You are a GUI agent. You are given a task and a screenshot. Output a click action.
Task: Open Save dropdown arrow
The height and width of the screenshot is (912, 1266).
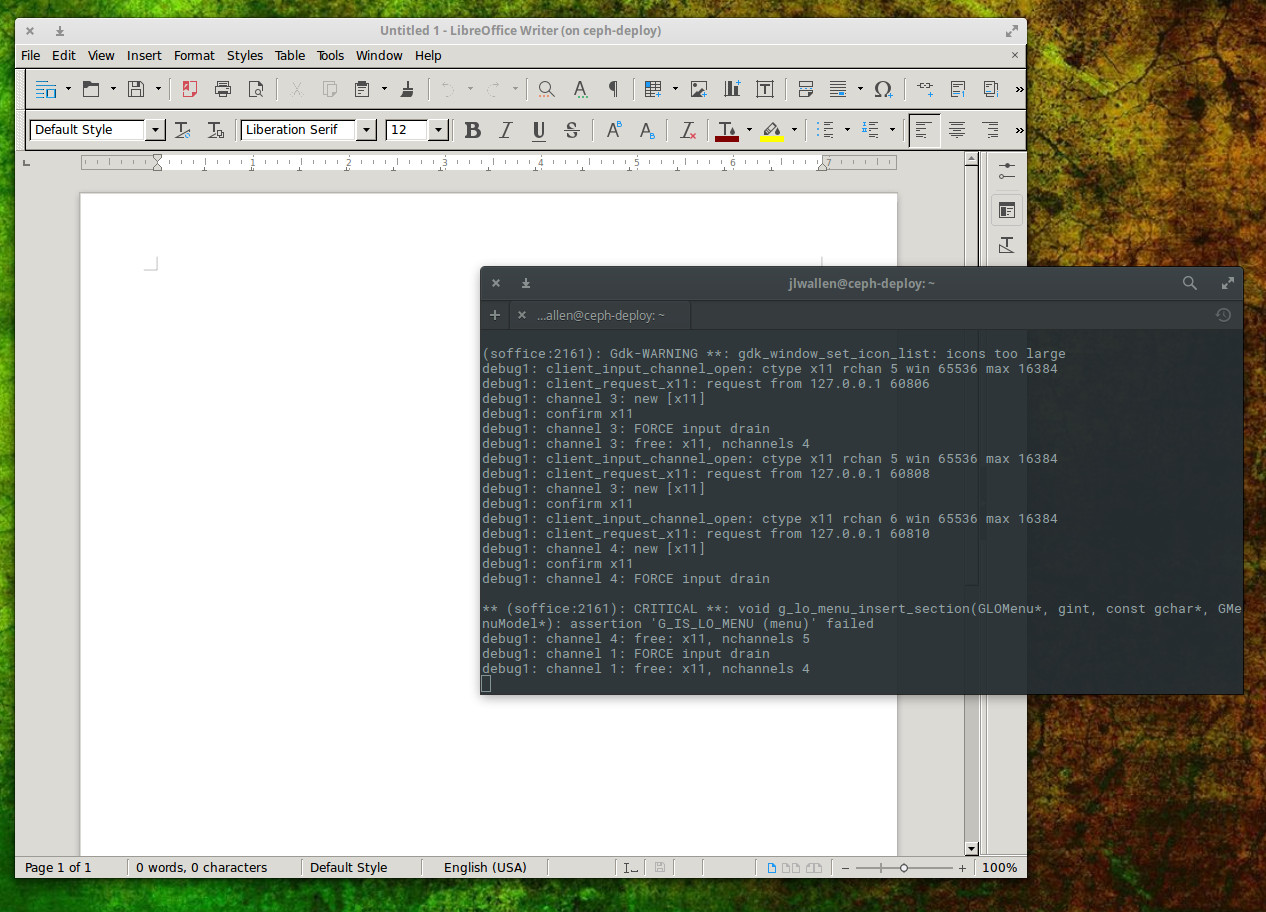(158, 89)
